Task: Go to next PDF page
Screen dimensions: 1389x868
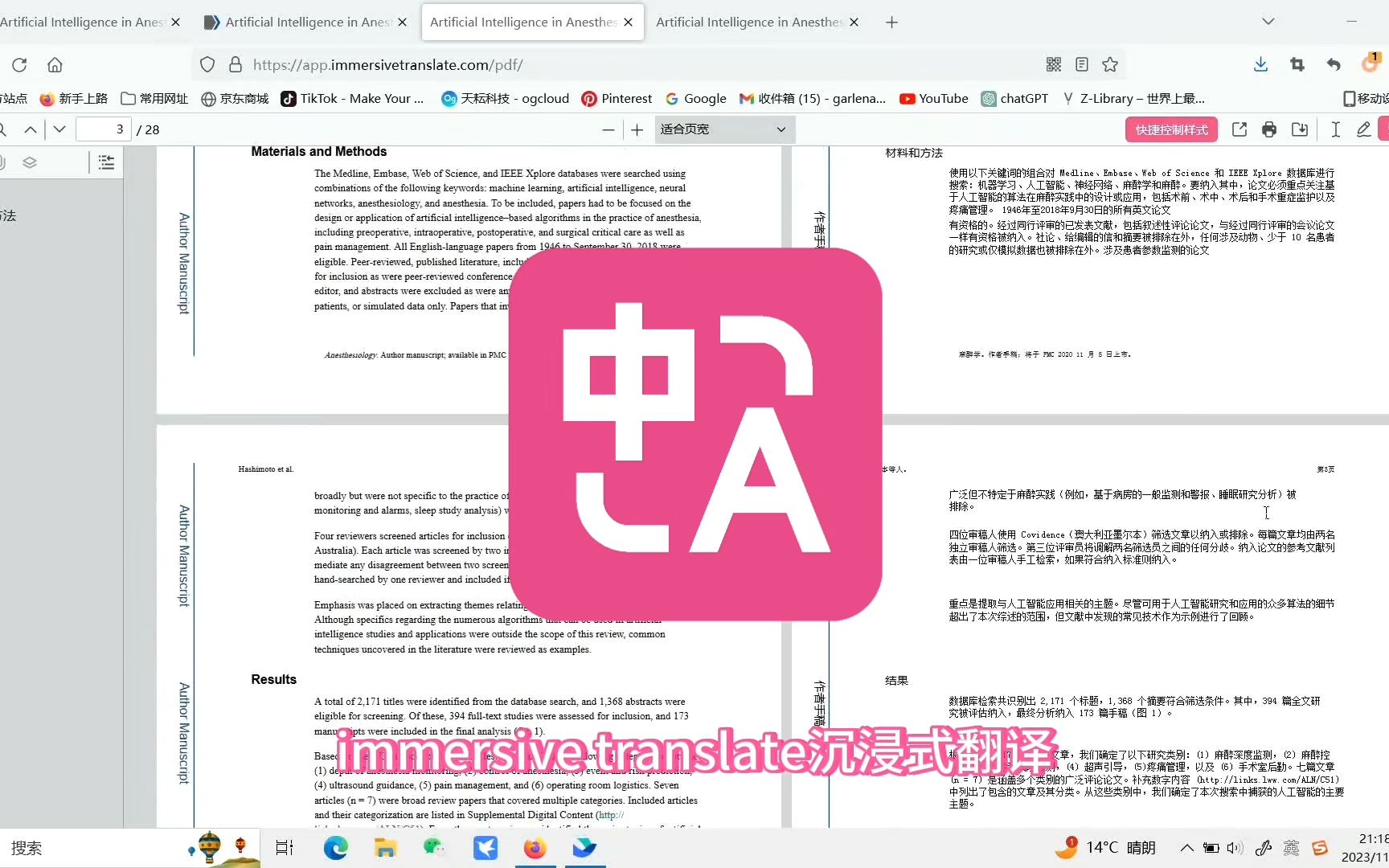Action: point(59,129)
